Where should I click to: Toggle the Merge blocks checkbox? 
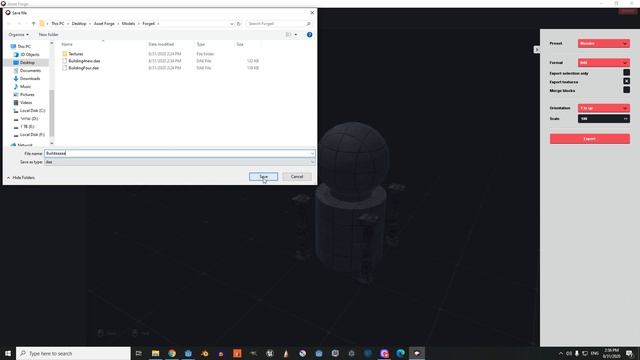(x=626, y=90)
